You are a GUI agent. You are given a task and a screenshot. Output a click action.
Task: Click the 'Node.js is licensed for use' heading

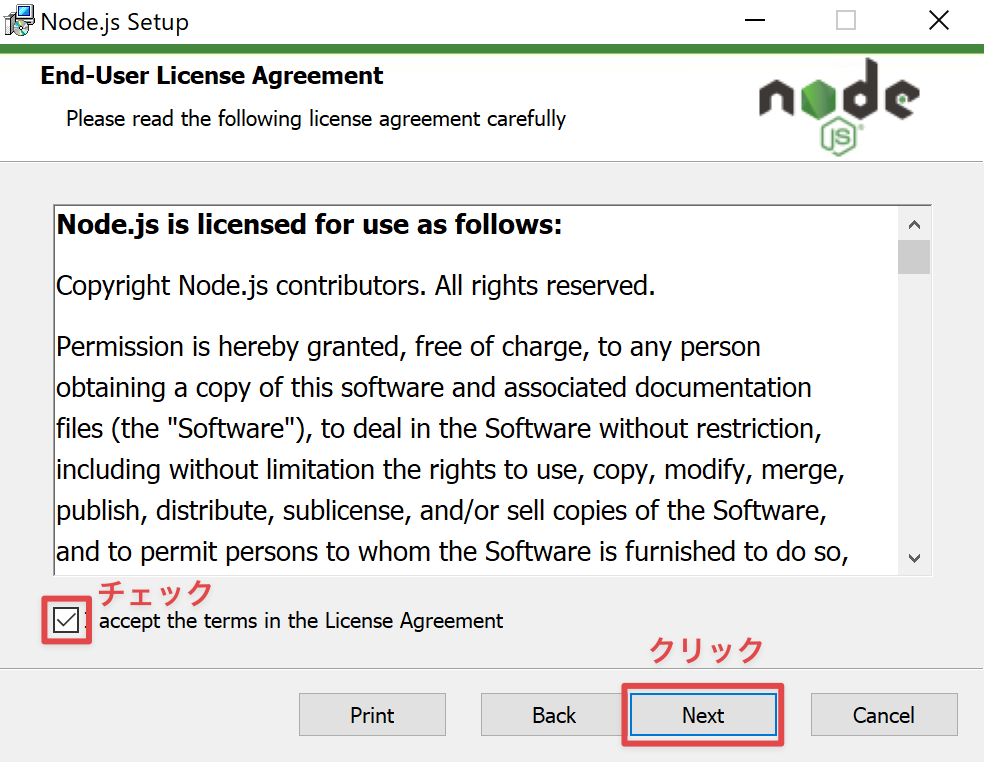pyautogui.click(x=309, y=224)
